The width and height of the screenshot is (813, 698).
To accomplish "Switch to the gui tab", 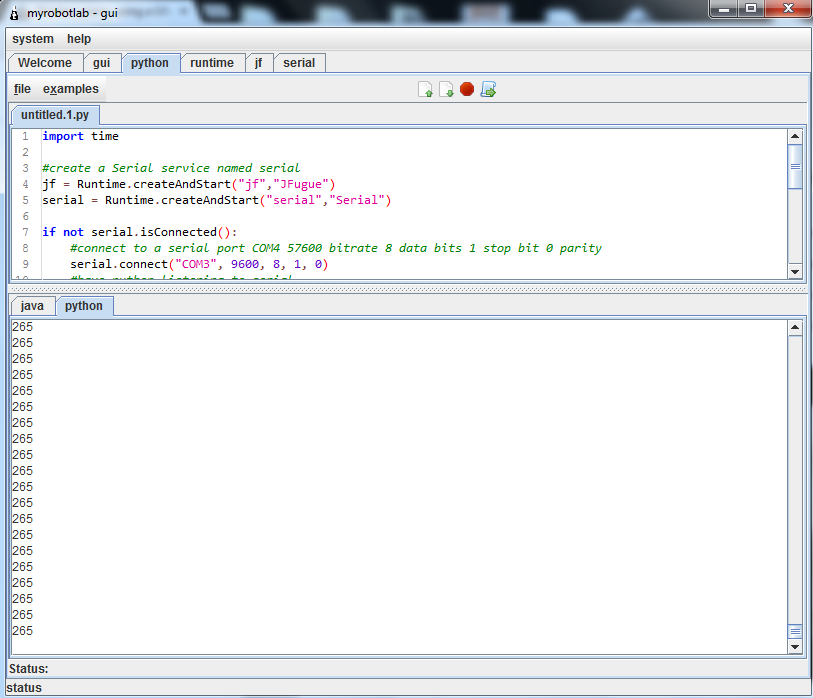I will coord(101,63).
